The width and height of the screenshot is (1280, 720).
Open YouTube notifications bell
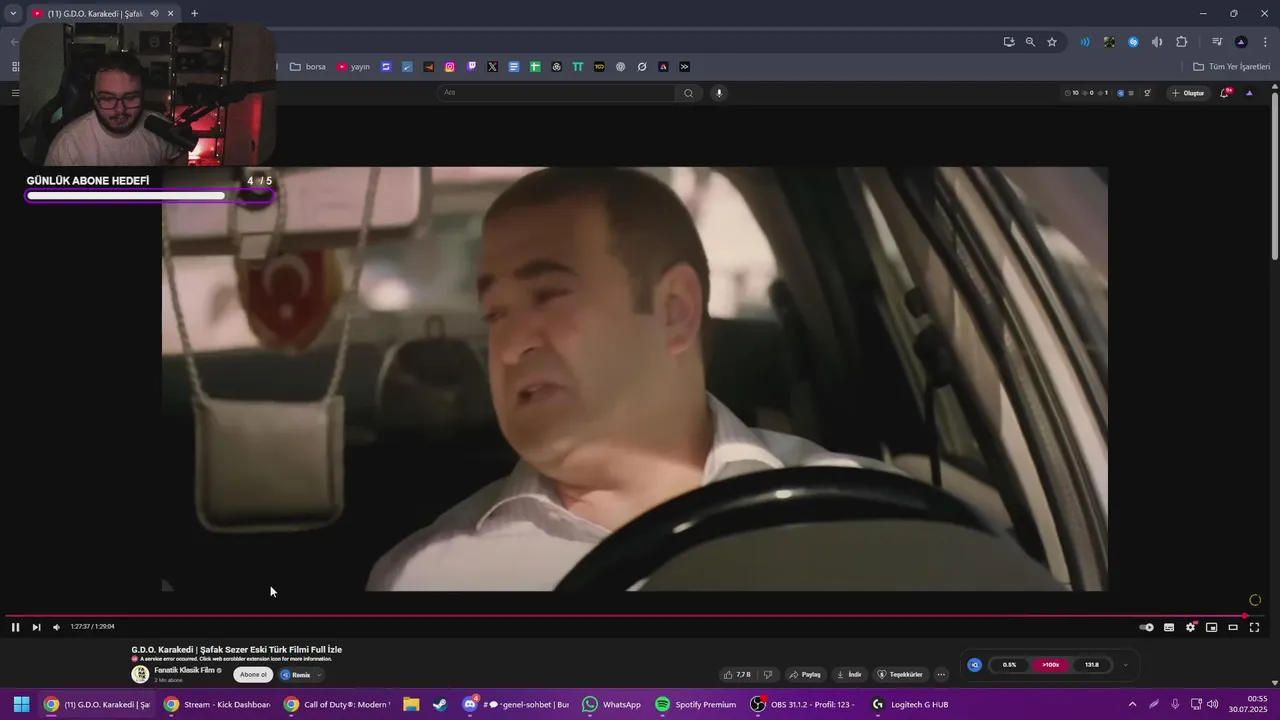click(1224, 93)
